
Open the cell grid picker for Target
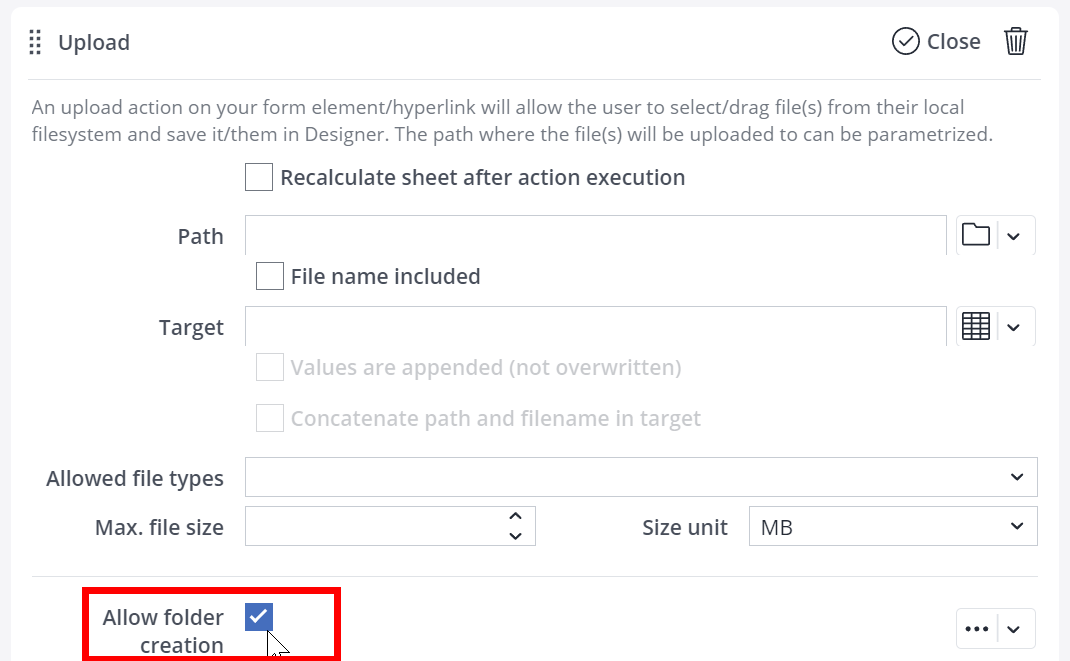[x=976, y=326]
